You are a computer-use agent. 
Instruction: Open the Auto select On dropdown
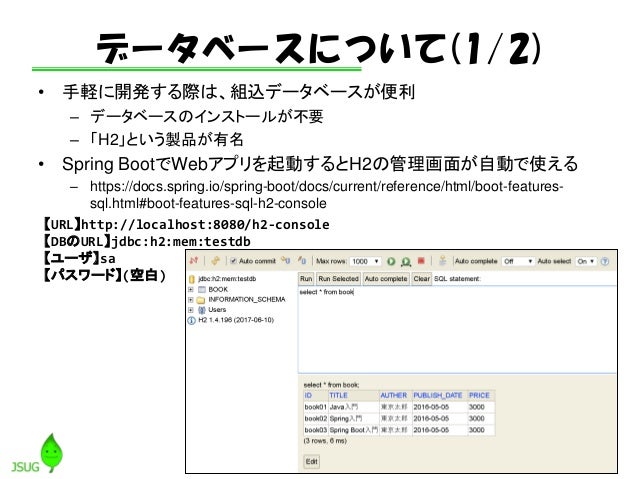pos(586,261)
